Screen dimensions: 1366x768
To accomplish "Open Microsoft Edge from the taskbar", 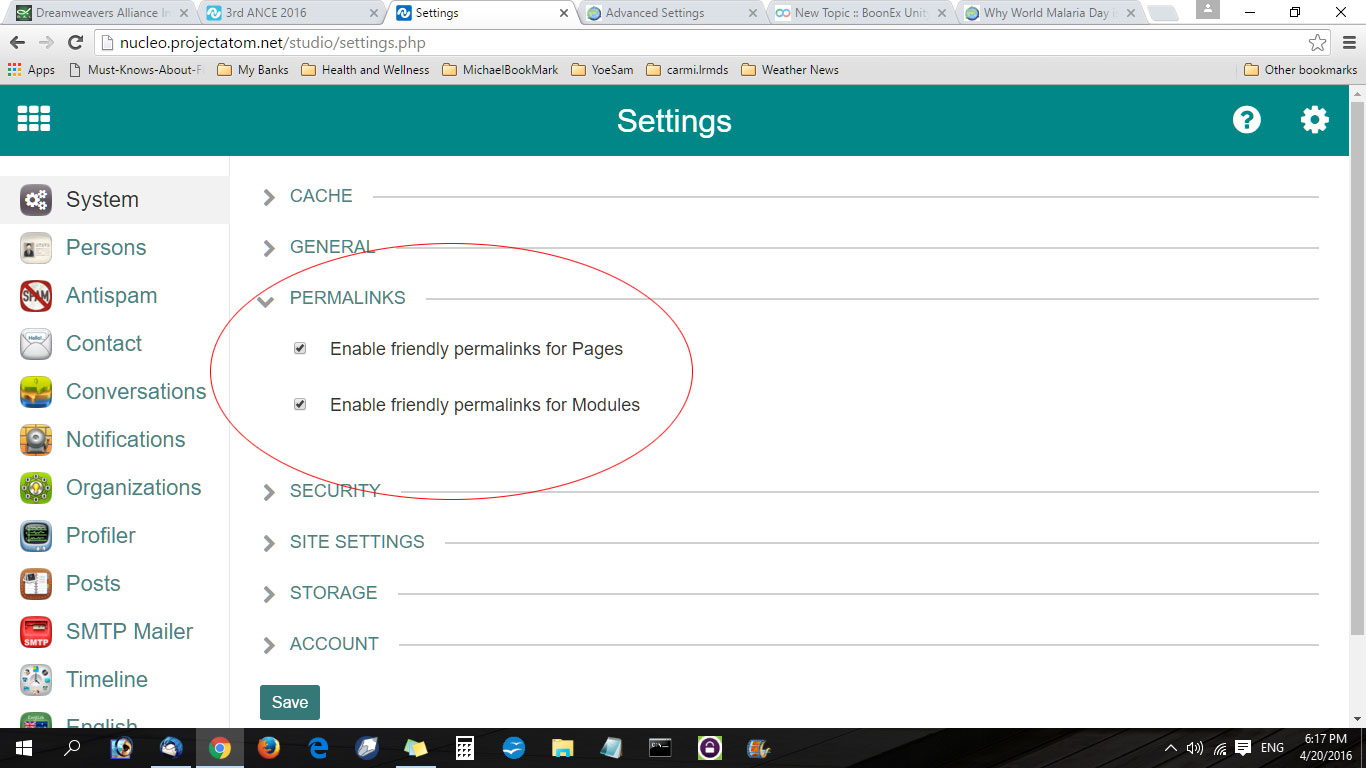I will coord(318,748).
